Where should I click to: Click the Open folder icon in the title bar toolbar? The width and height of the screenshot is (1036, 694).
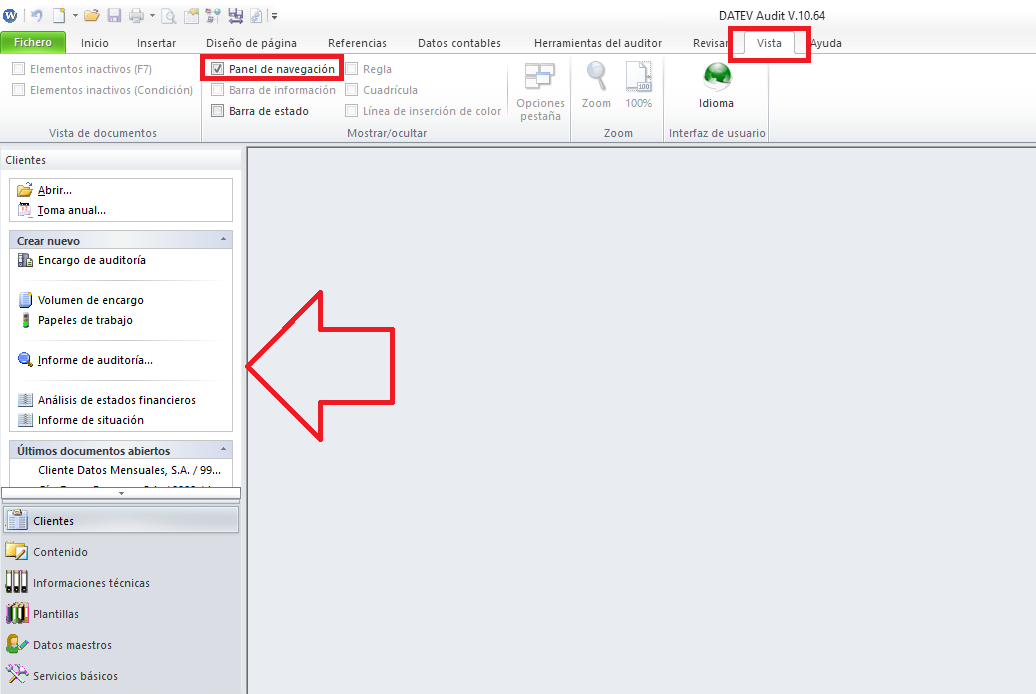[x=91, y=15]
